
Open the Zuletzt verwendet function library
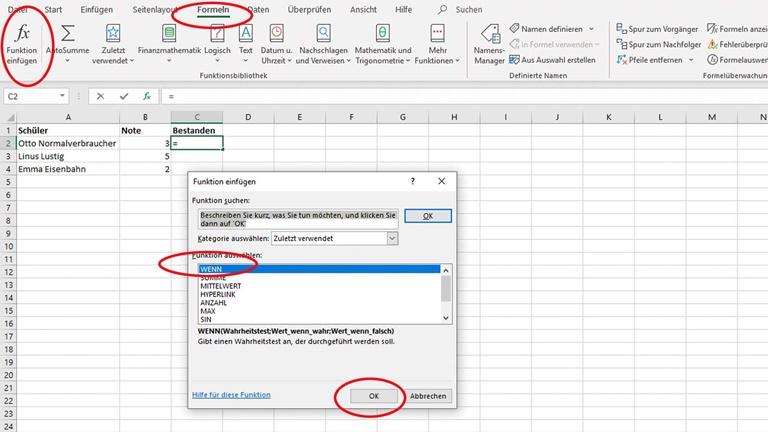pos(113,44)
